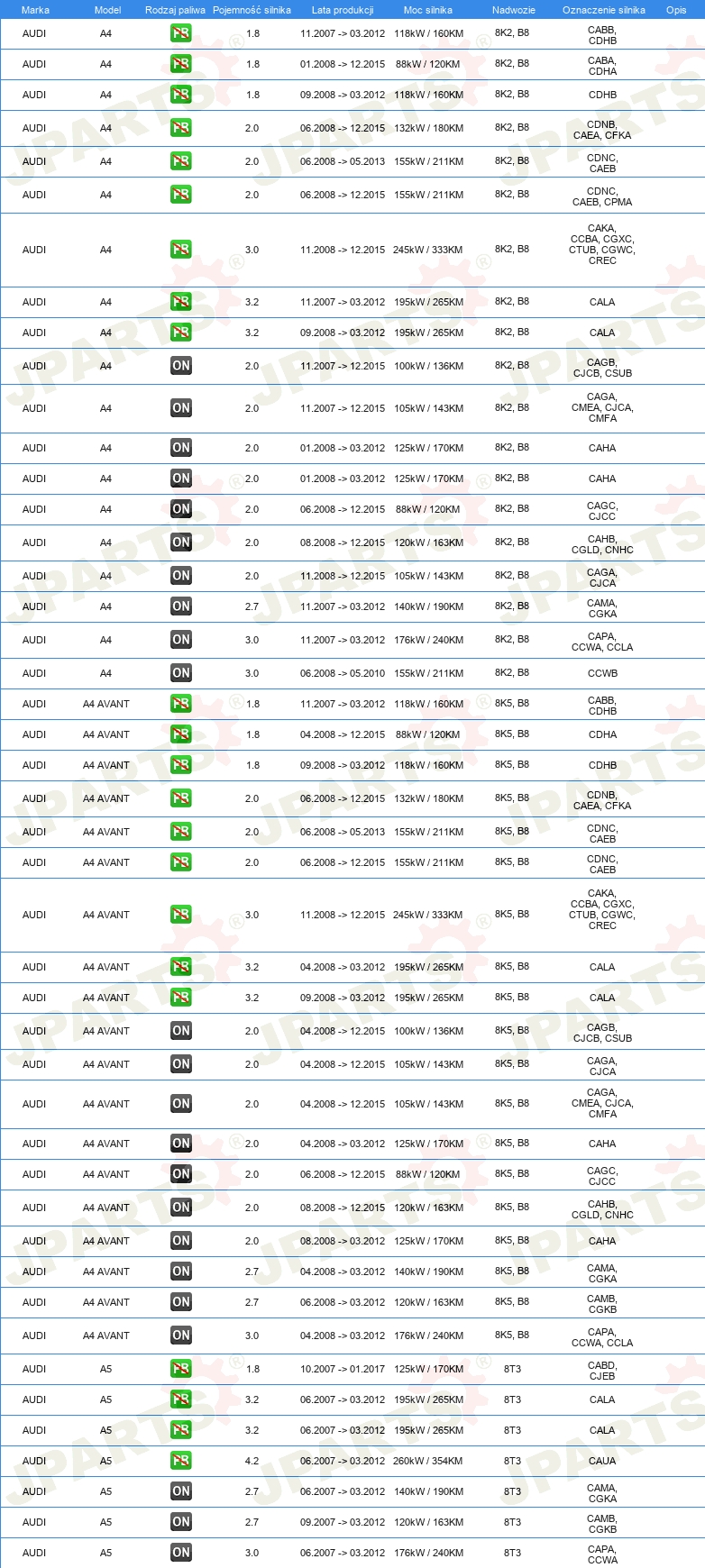Select production years '01.2008 -> 12.2015'
The height and width of the screenshot is (1568, 705).
pos(343,64)
